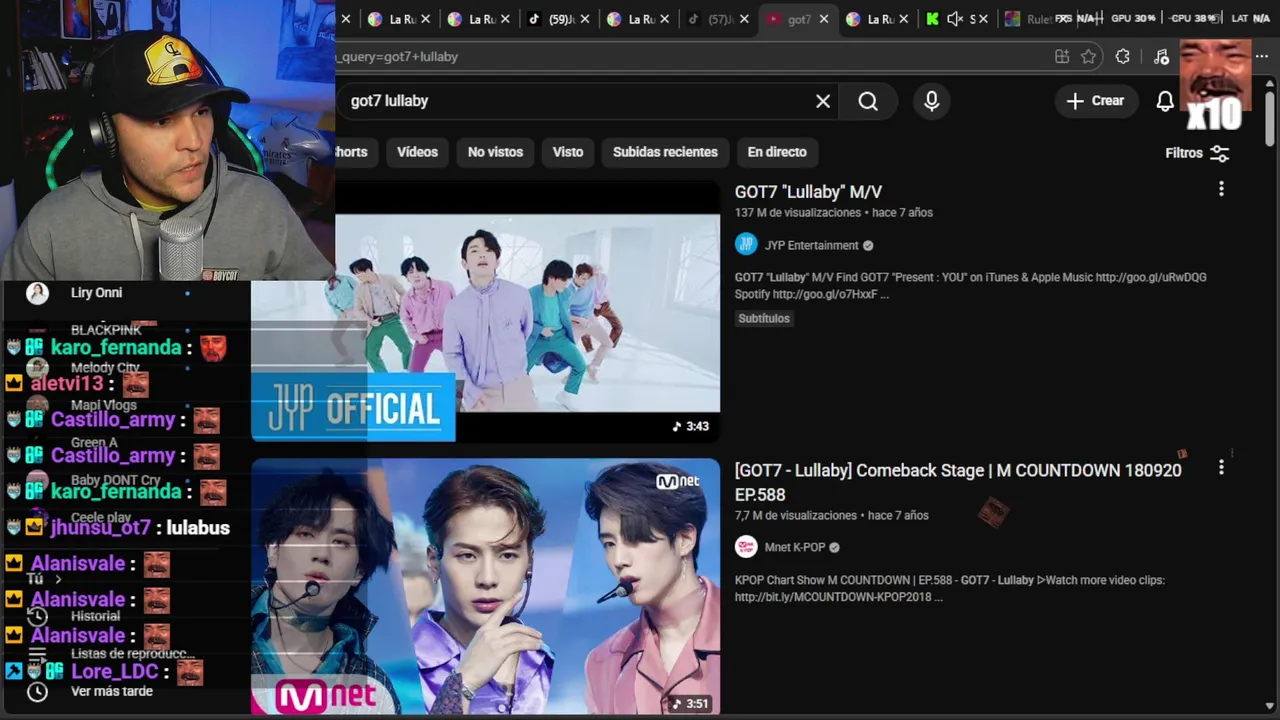Expand the 'Tú' sidebar section
1280x720 pixels.
pos(43,579)
